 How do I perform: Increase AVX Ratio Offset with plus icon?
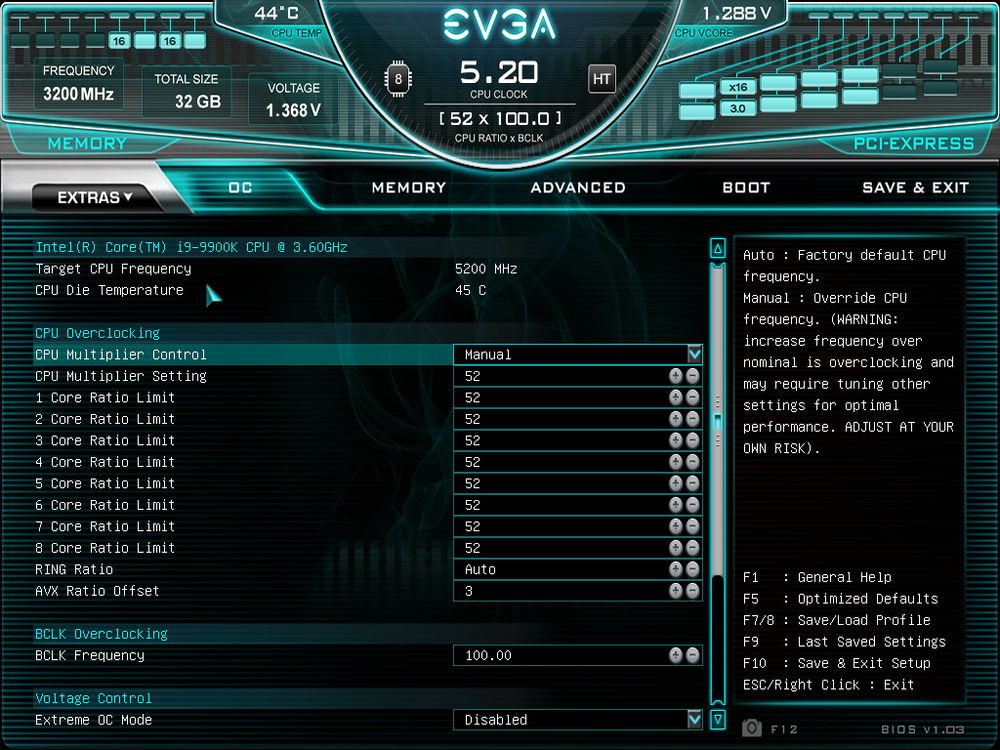pyautogui.click(x=676, y=591)
